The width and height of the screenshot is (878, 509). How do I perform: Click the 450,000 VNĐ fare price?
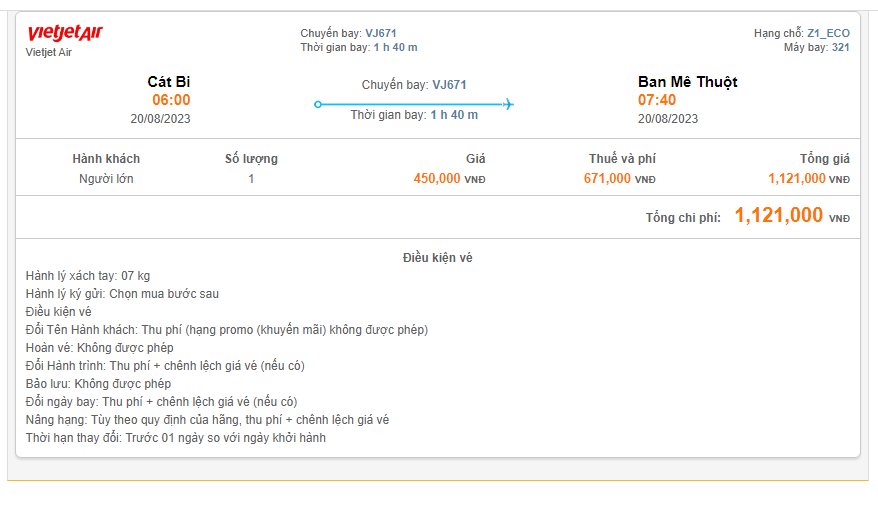[449, 179]
